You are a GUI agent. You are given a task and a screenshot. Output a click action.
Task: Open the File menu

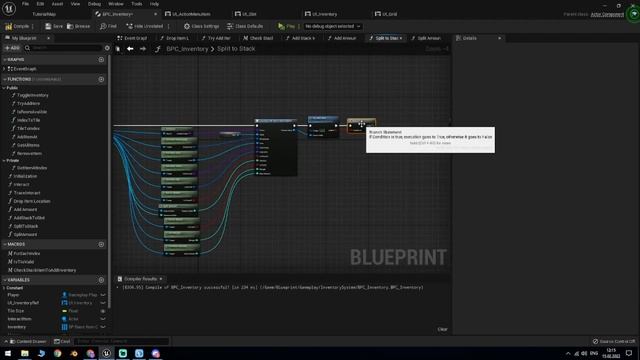[x=25, y=4]
